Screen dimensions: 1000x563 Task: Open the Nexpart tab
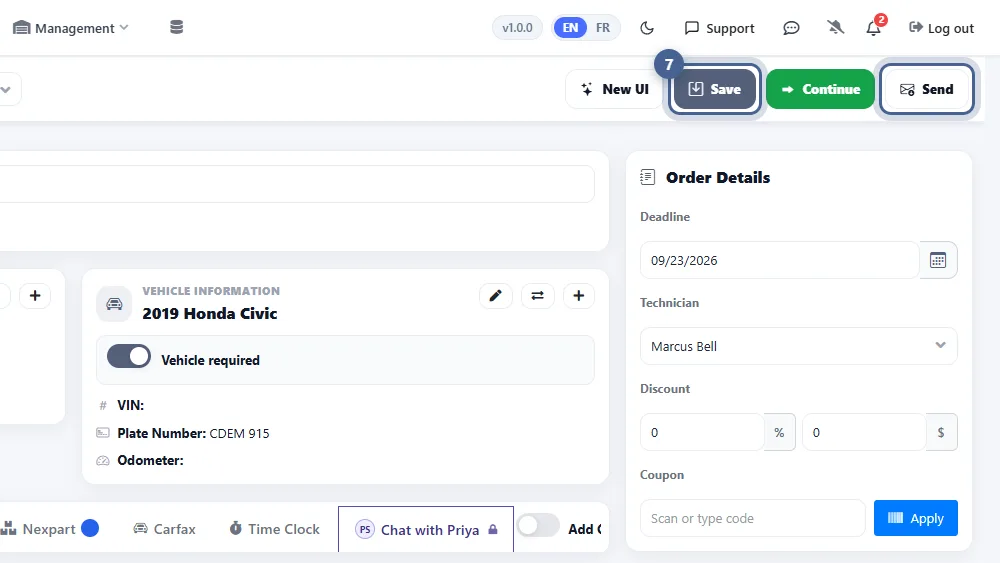coord(49,529)
